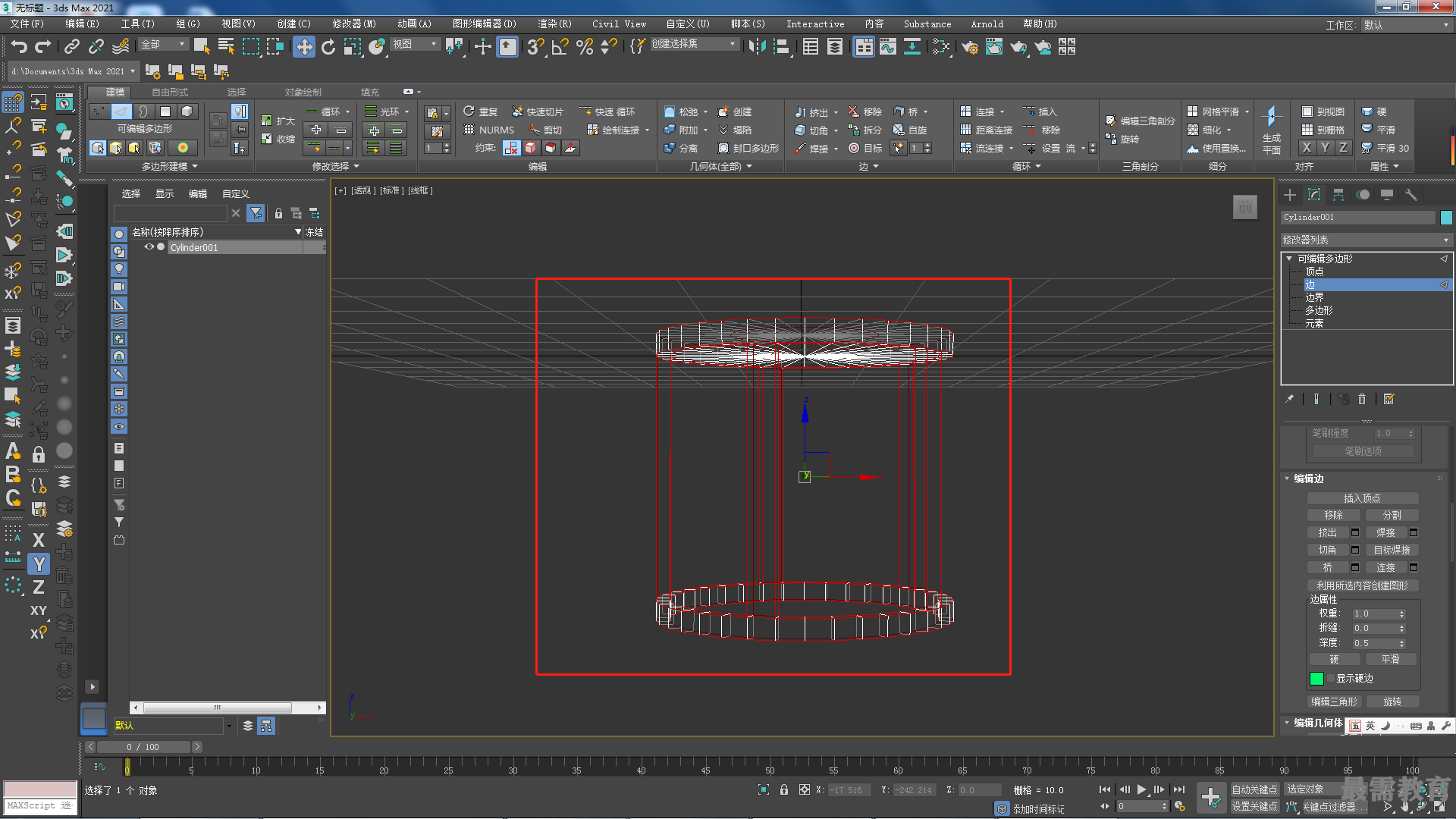Screen dimensions: 1456x819
Task: Click the Redo arrow icon
Action: coord(43,47)
